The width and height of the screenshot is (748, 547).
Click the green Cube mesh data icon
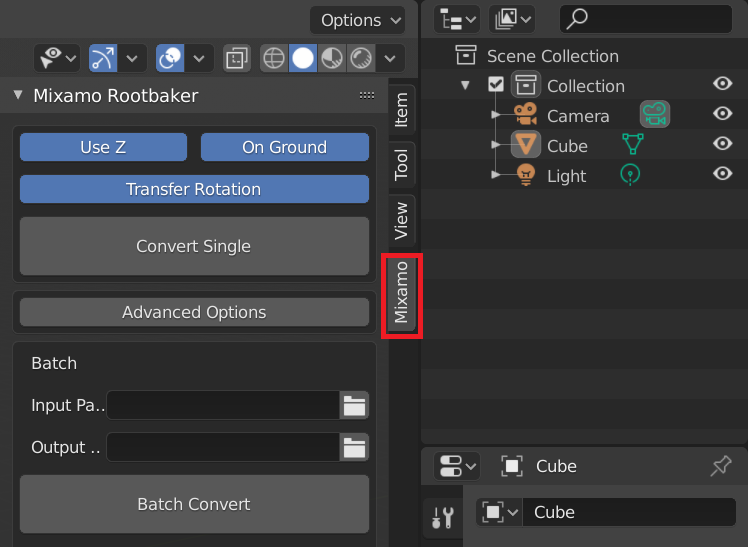[x=633, y=144]
